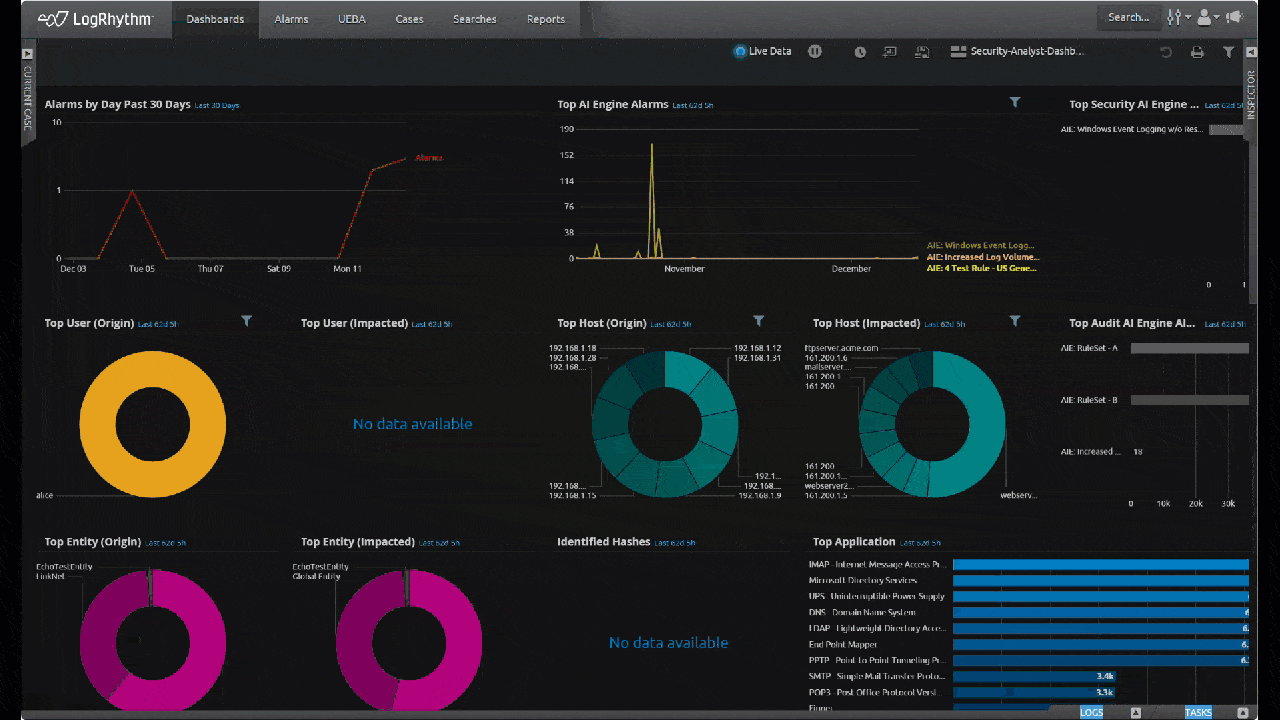Image resolution: width=1280 pixels, height=720 pixels.
Task: Toggle the filter on Top Host (Origin)
Action: click(758, 321)
